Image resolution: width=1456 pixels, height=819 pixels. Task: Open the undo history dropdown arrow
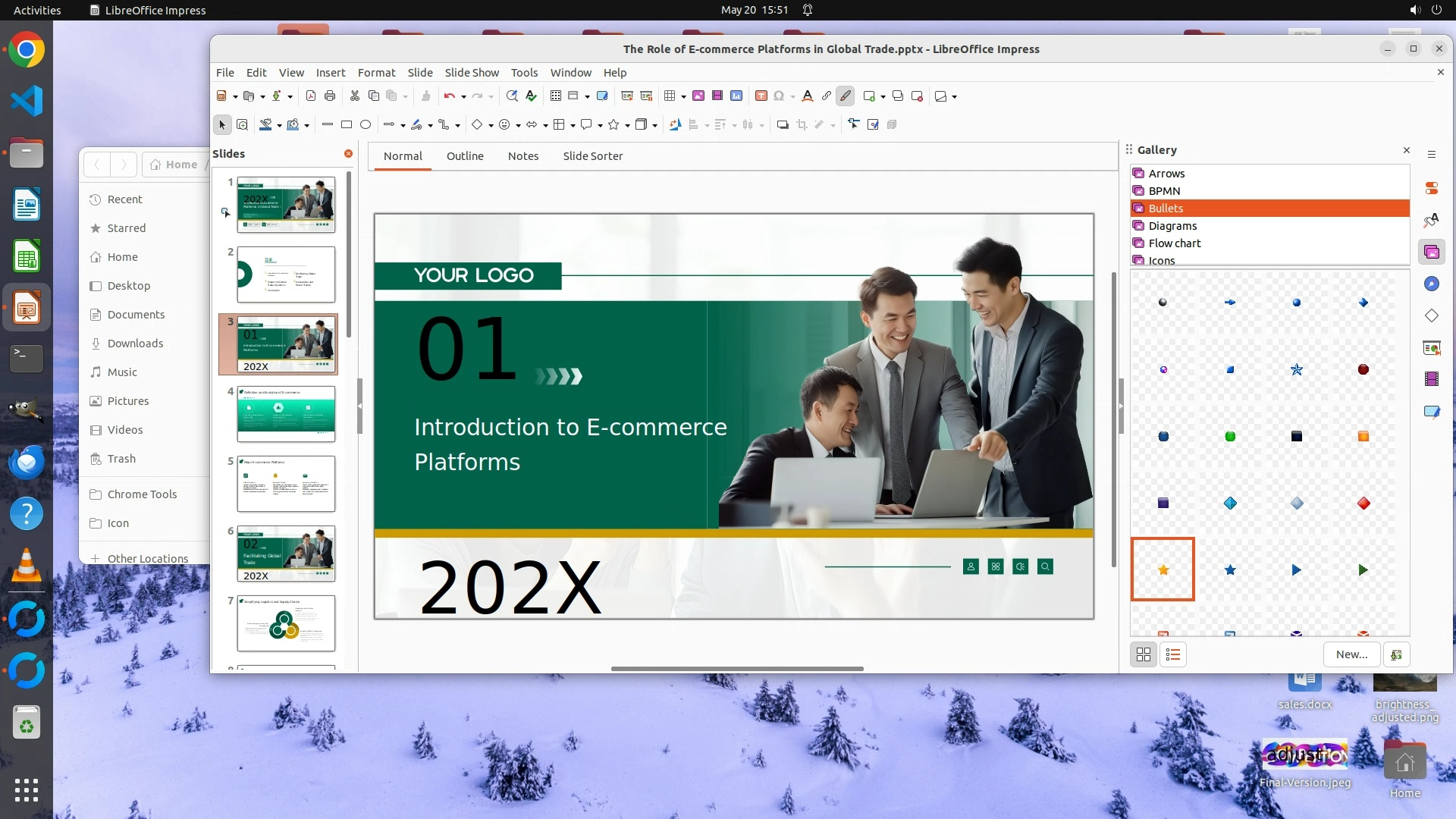(x=463, y=97)
